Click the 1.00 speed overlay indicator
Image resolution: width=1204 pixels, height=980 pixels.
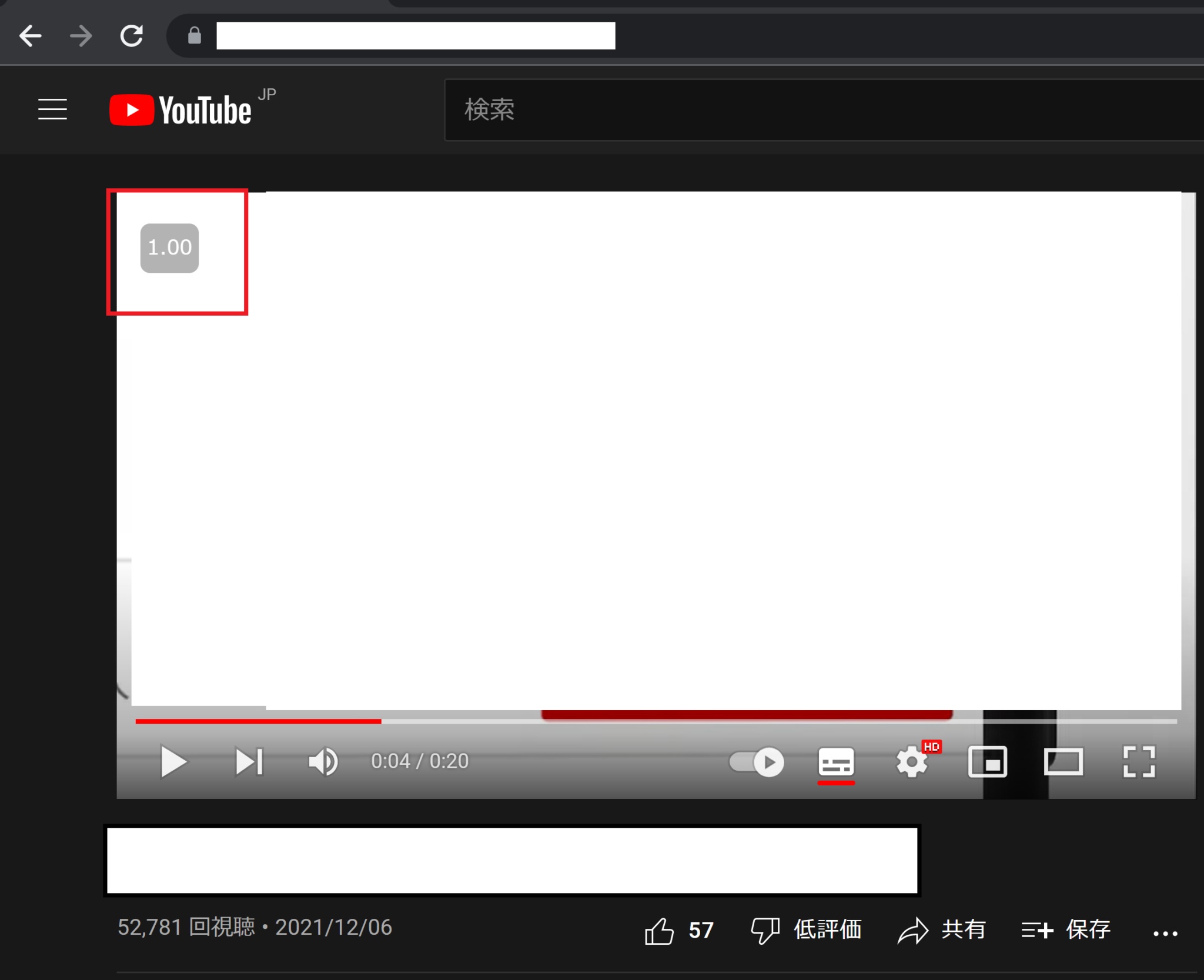(168, 247)
